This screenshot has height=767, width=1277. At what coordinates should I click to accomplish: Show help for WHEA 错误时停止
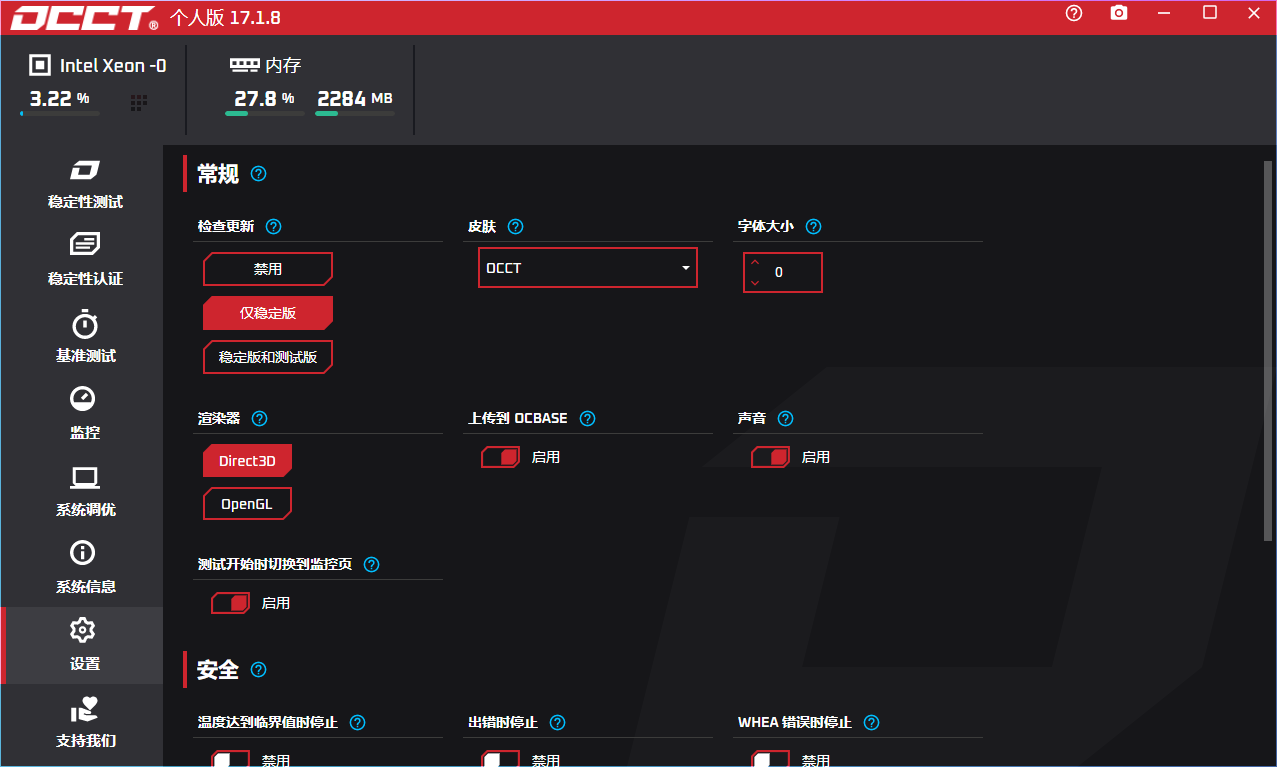tap(871, 723)
